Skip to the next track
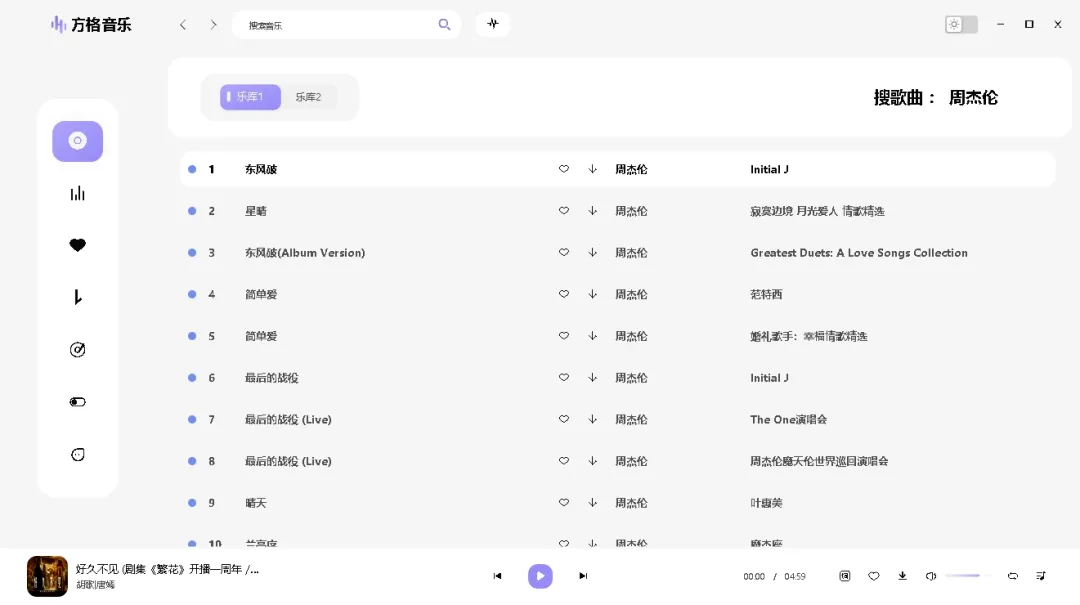This screenshot has height=605, width=1080. tap(583, 576)
